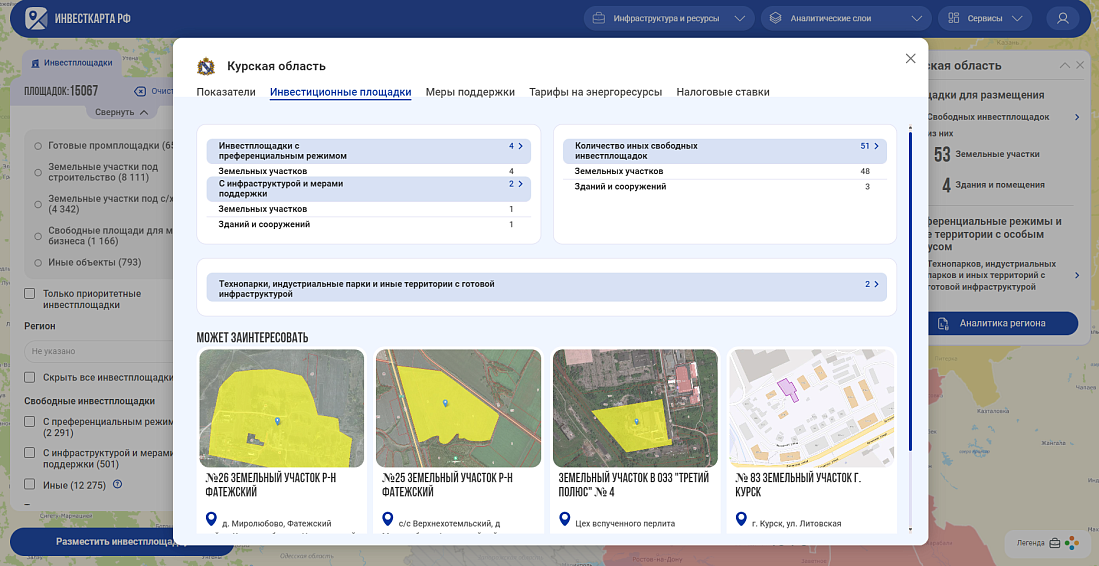The image size is (1099, 566).
Task: Open the Регион 'Не указано' field
Action: pos(98,351)
